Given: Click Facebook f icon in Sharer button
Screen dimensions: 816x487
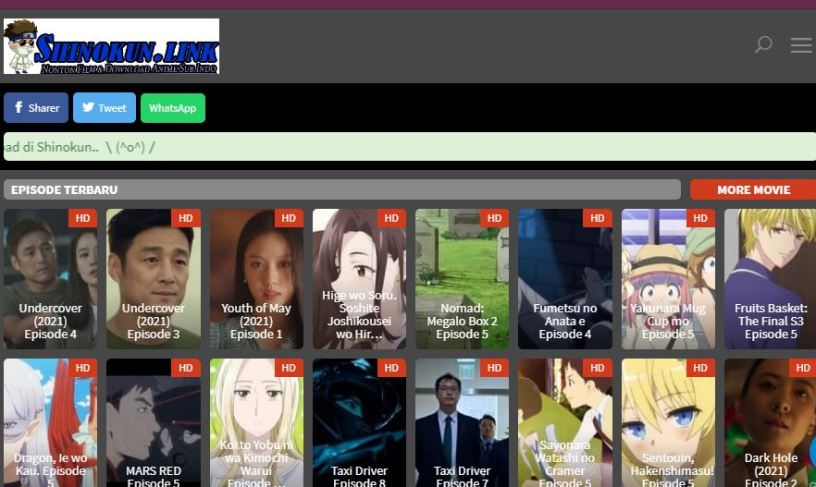Looking at the screenshot, I should click(19, 107).
